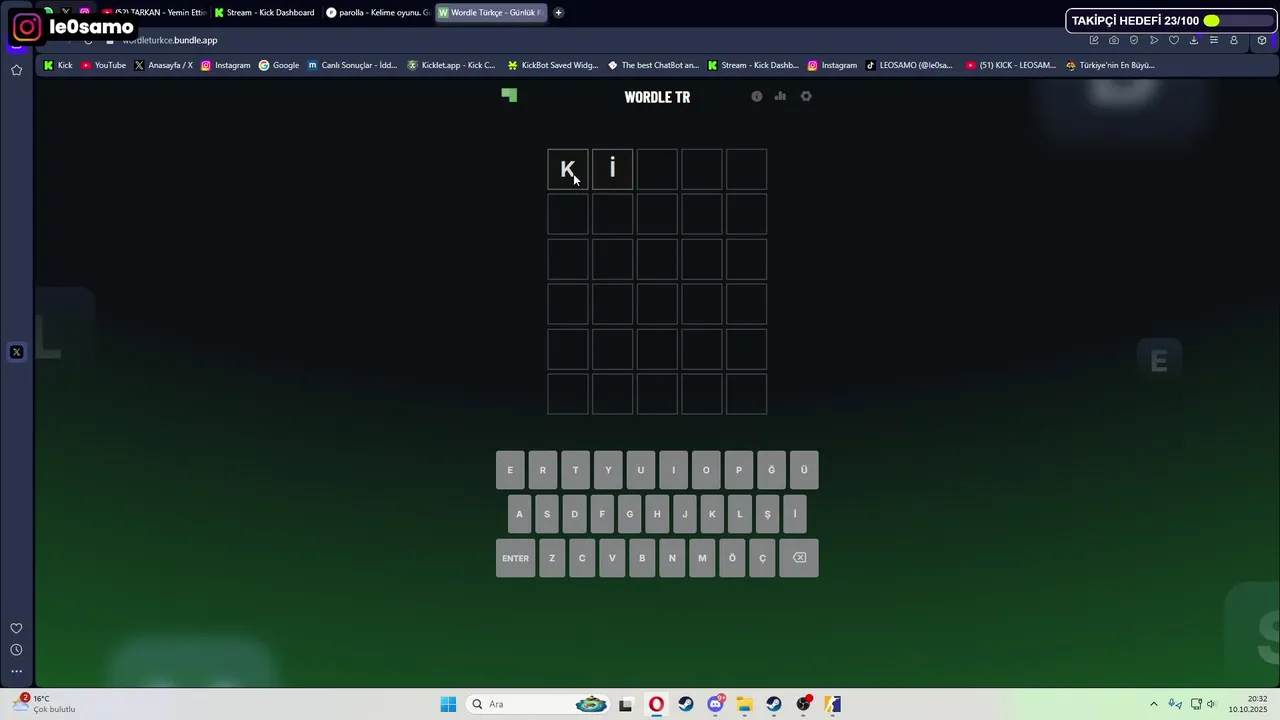Open the Türkiye'nin En Büyü... bookmark

(x=1111, y=65)
